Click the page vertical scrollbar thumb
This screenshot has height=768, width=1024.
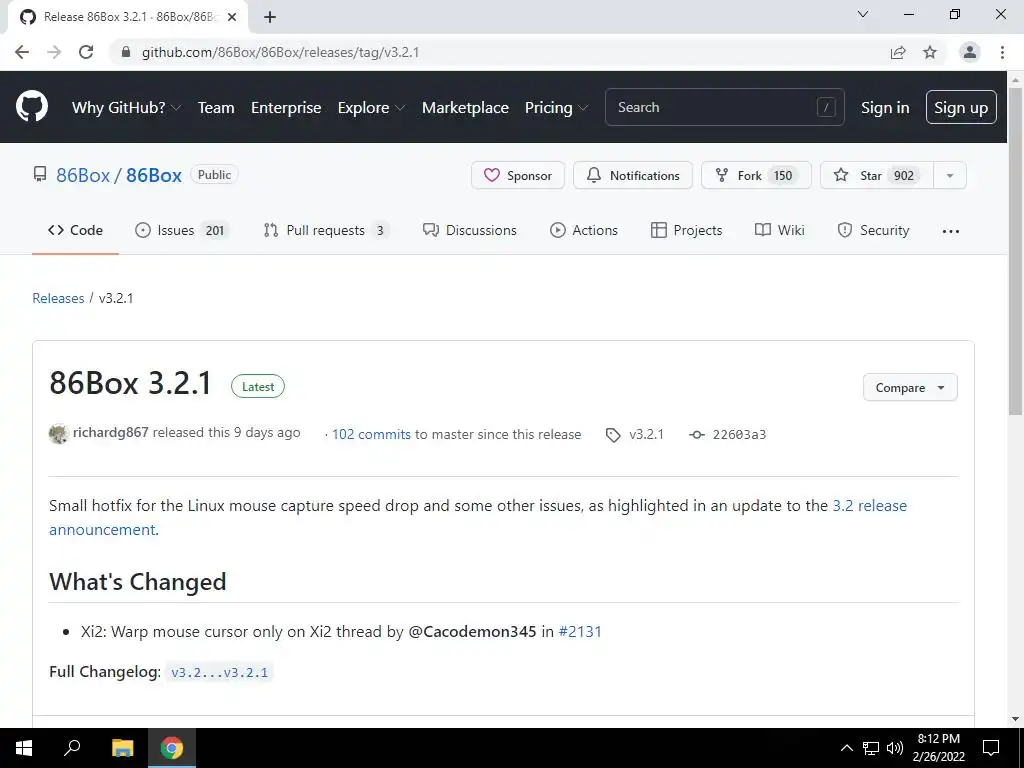coord(1016,251)
